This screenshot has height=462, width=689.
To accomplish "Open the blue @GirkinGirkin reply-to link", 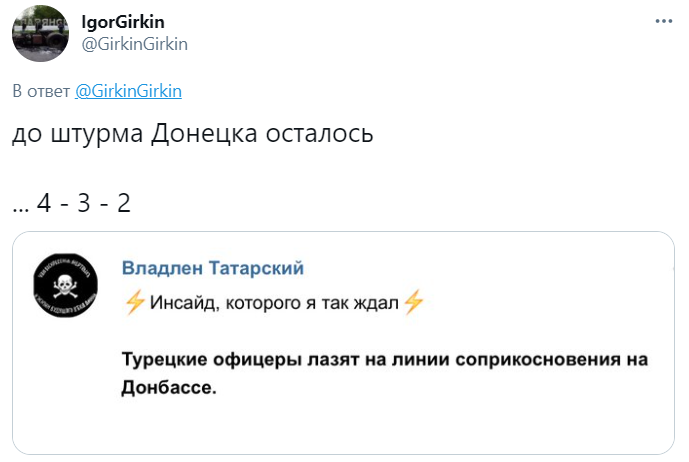I will pyautogui.click(x=128, y=90).
